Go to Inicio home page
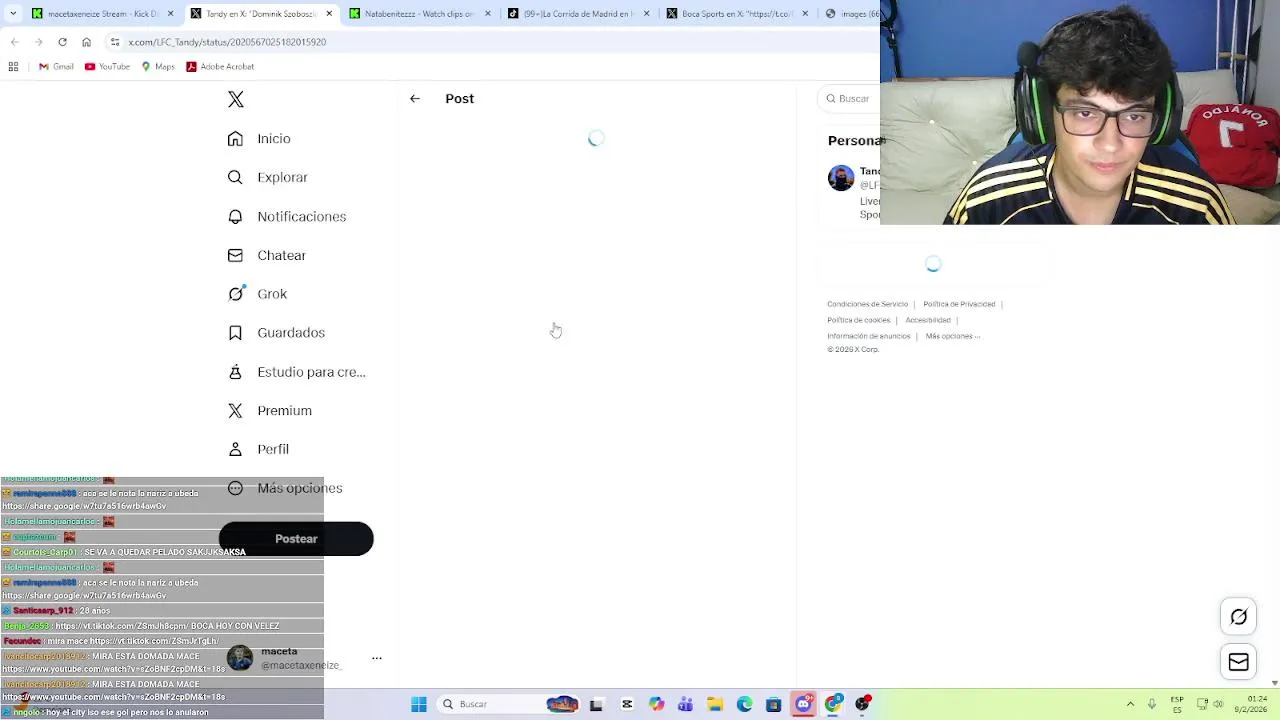The width and height of the screenshot is (1280, 720). 259,139
